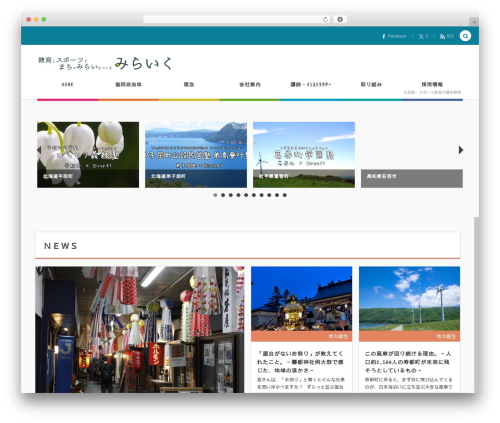Select the third carousel pagination dot
Screen dimensions: 500x423
point(231,195)
